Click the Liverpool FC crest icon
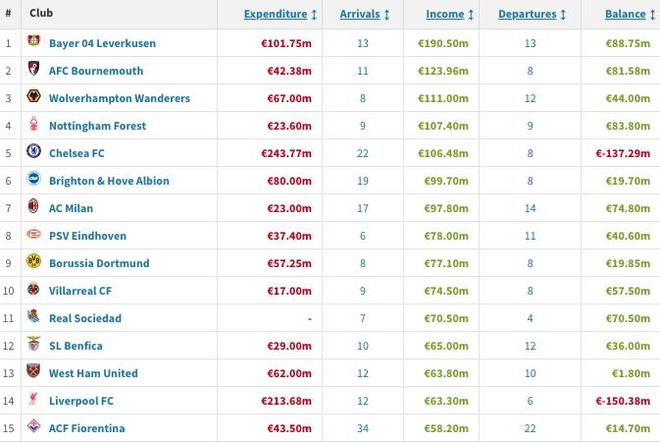 point(33,400)
